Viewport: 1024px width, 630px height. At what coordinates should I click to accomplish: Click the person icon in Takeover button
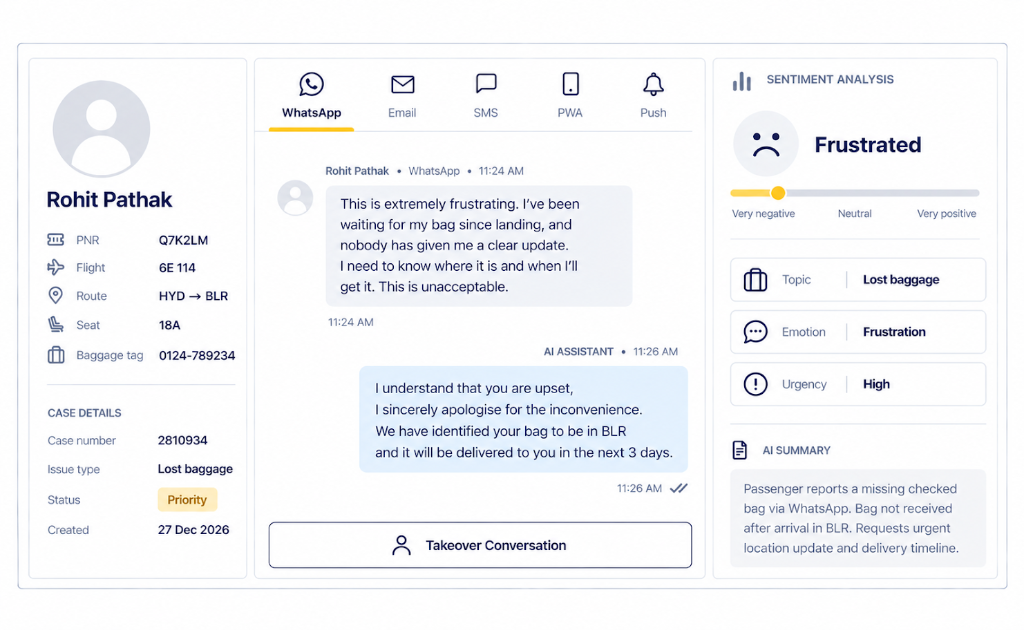click(x=401, y=545)
